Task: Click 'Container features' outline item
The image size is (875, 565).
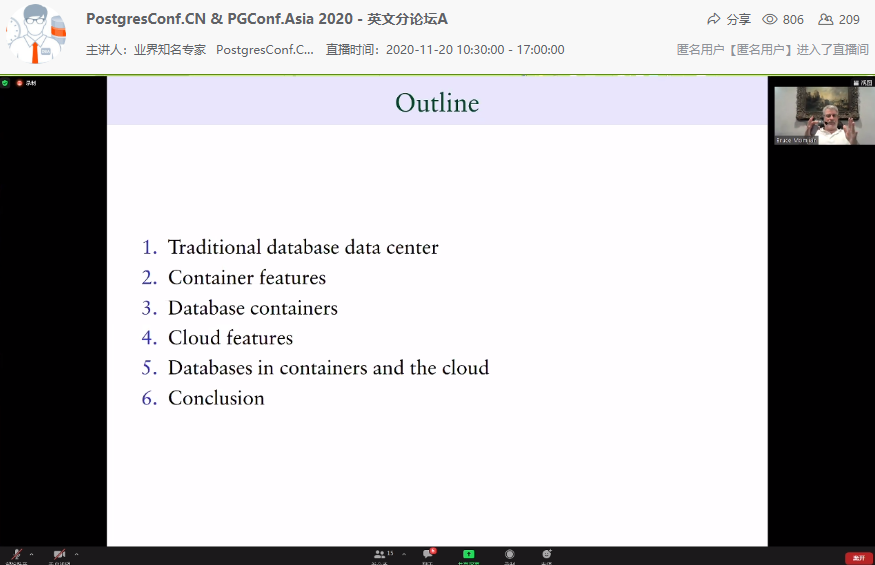Action: click(x=247, y=277)
